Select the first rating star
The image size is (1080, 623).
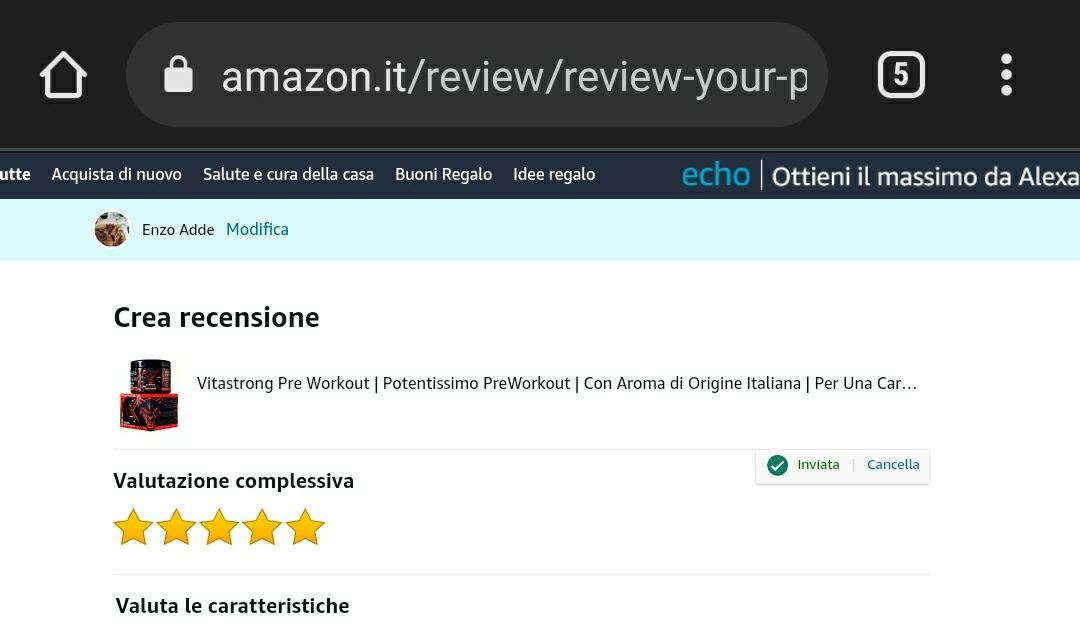(x=133, y=527)
